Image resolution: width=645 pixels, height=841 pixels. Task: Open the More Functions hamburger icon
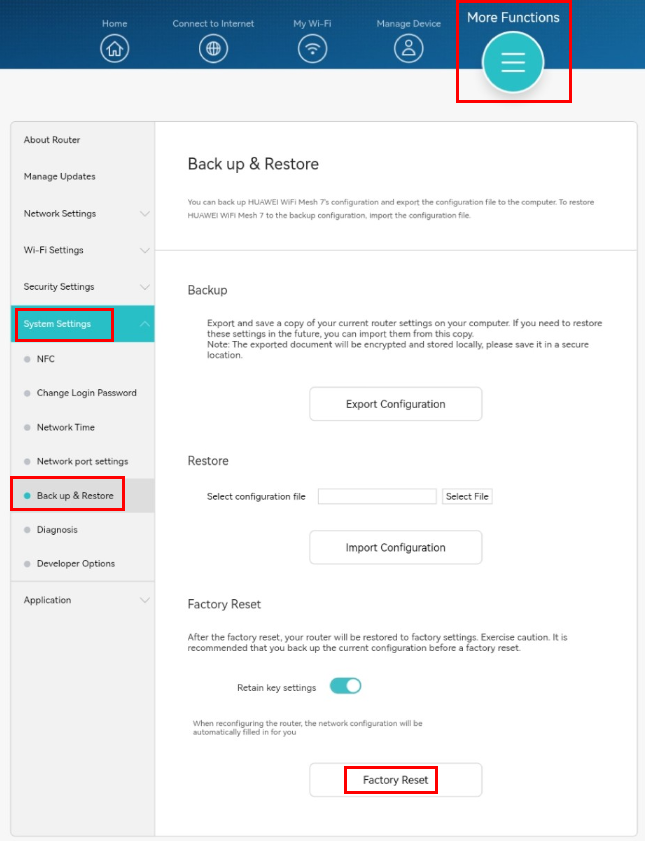[513, 63]
